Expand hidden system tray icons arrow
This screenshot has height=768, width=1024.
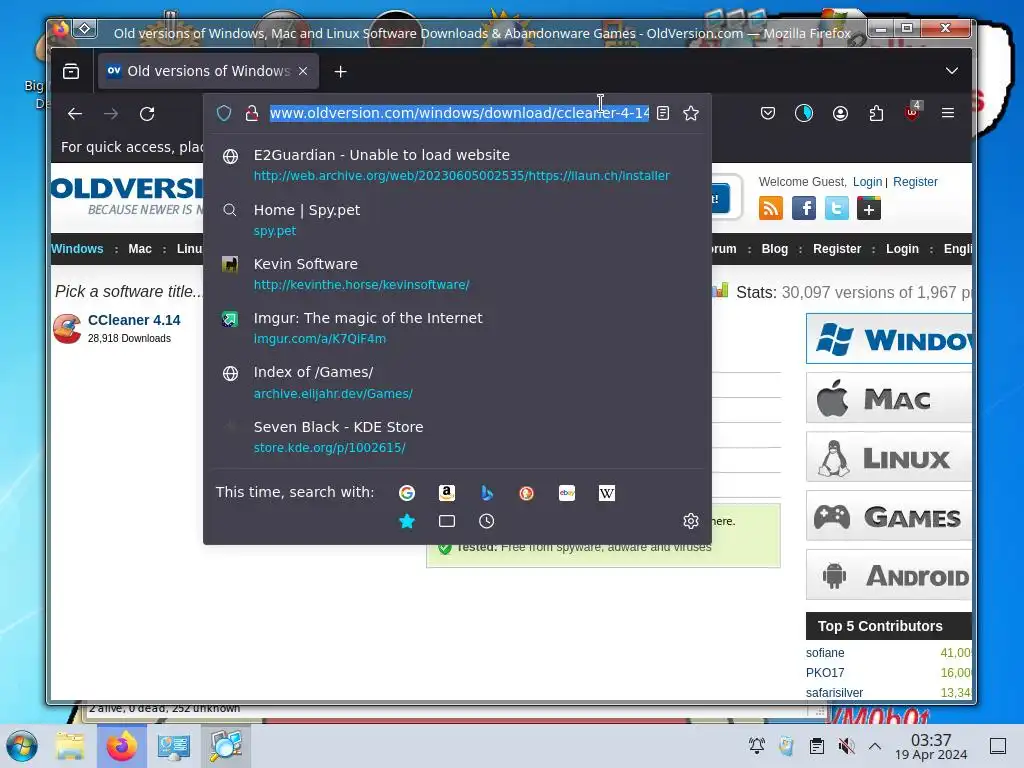pyautogui.click(x=875, y=746)
